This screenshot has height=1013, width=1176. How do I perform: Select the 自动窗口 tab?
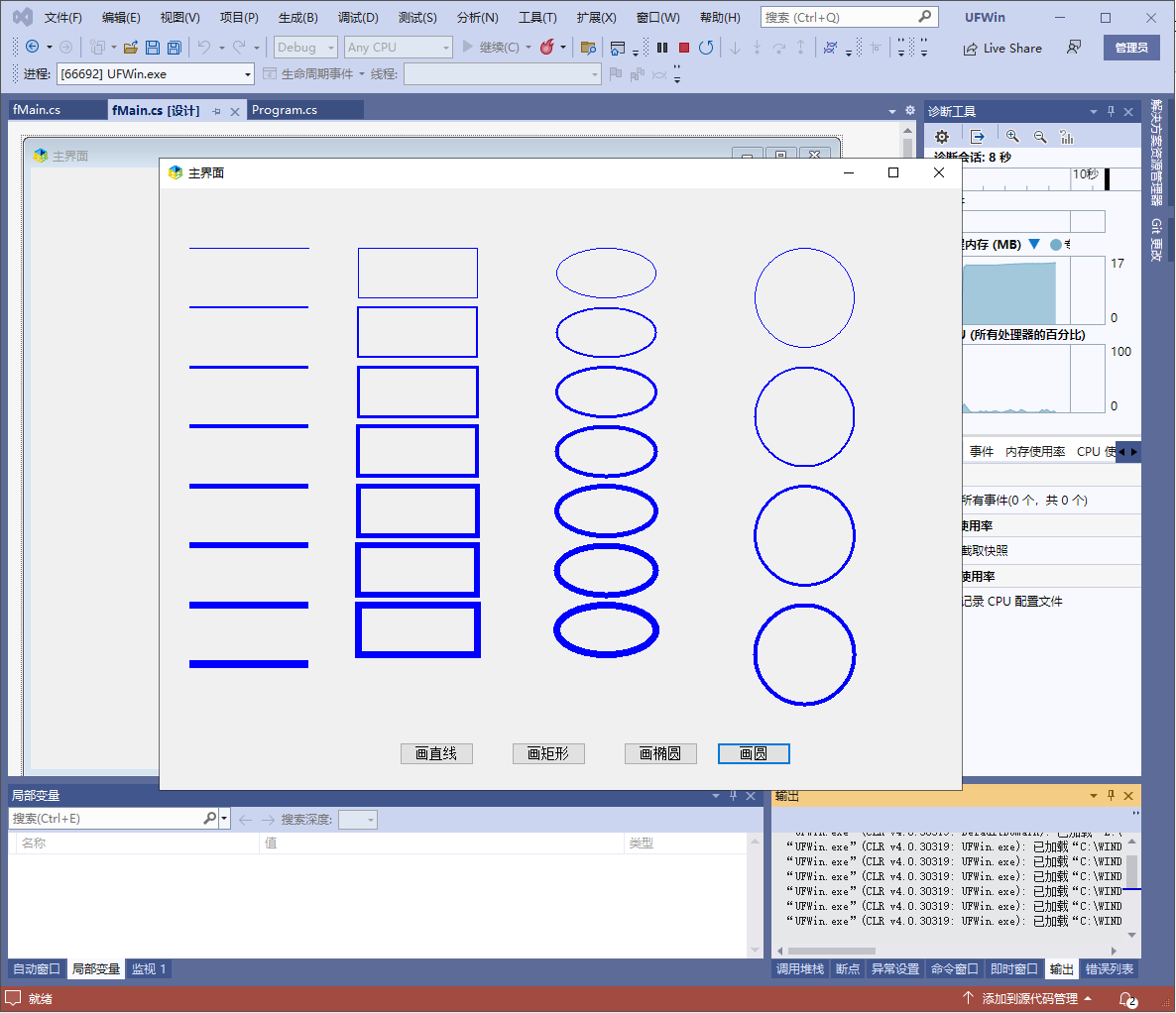click(36, 968)
